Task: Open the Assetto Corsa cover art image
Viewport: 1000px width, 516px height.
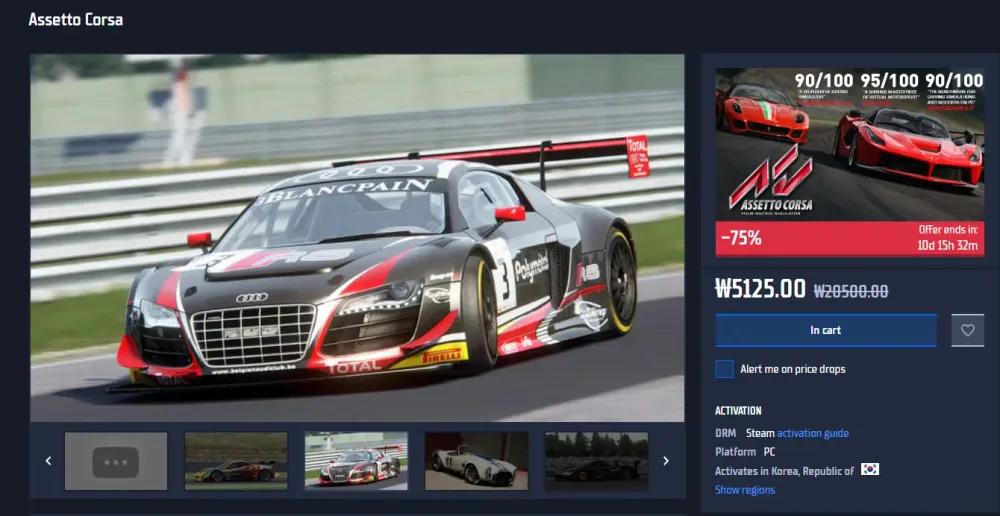Action: (849, 145)
